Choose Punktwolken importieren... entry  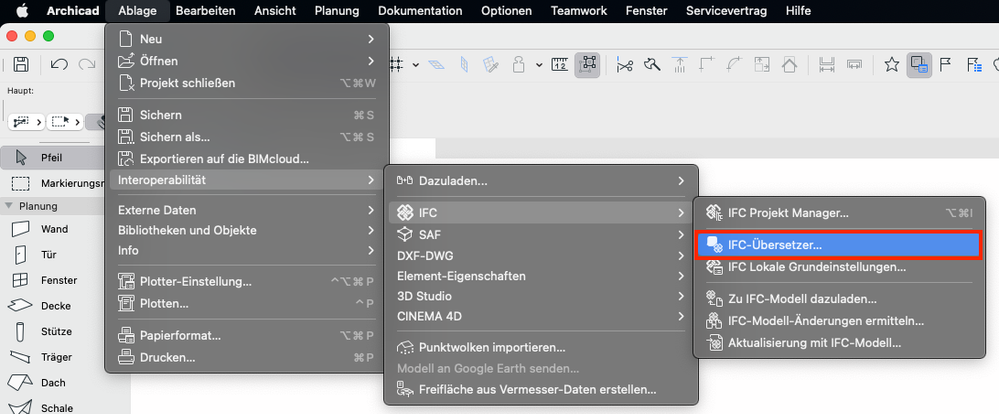pyautogui.click(x=481, y=347)
